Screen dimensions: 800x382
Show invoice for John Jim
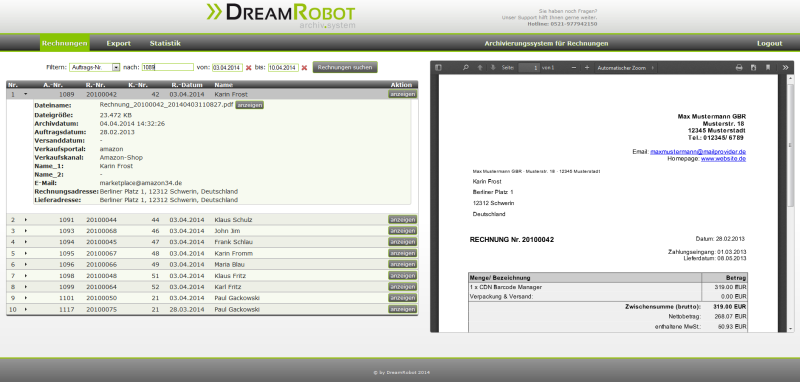pyautogui.click(x=403, y=231)
